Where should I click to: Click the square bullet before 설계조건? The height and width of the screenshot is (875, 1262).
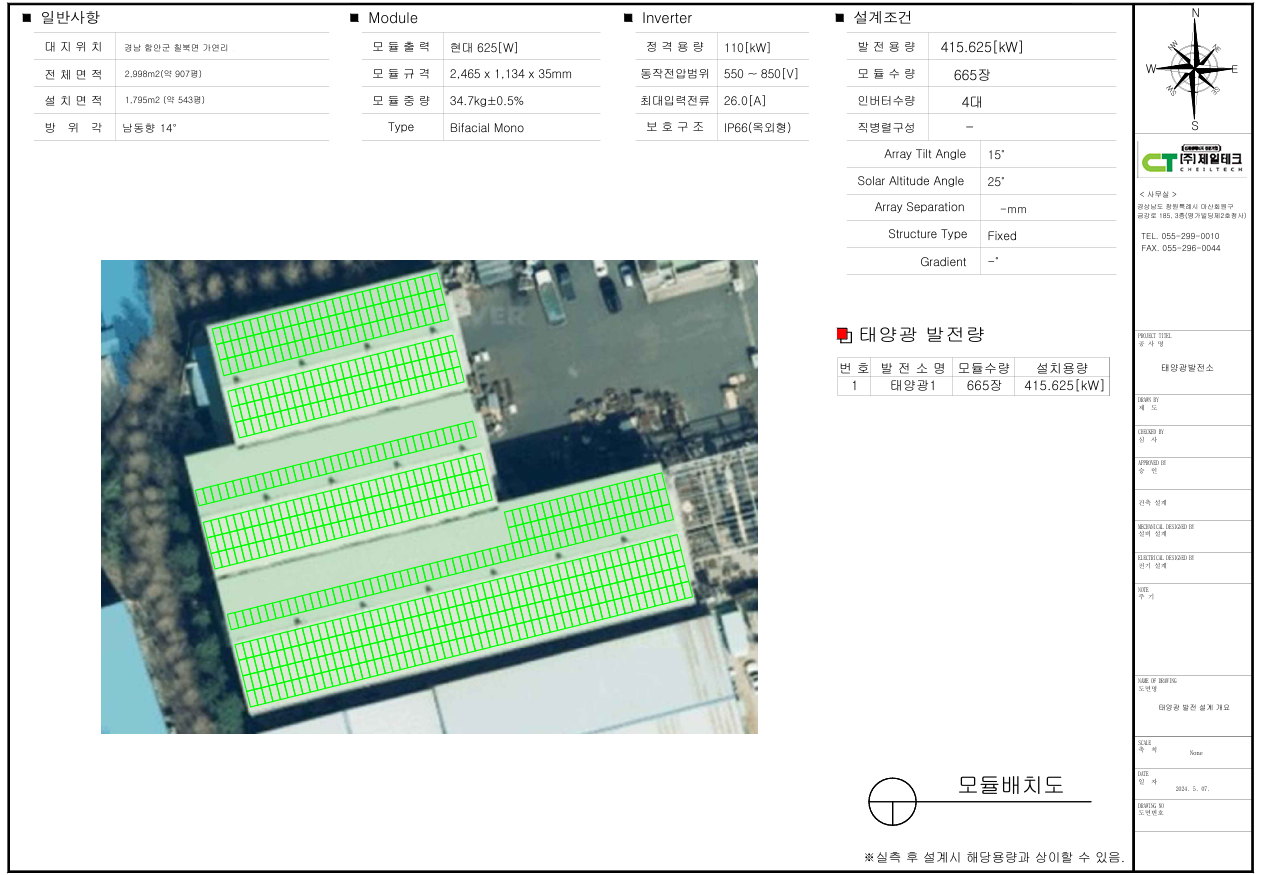840,18
